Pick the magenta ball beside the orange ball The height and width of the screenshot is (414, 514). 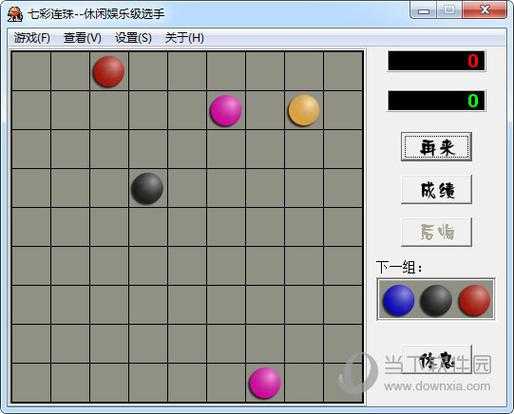pyautogui.click(x=226, y=111)
